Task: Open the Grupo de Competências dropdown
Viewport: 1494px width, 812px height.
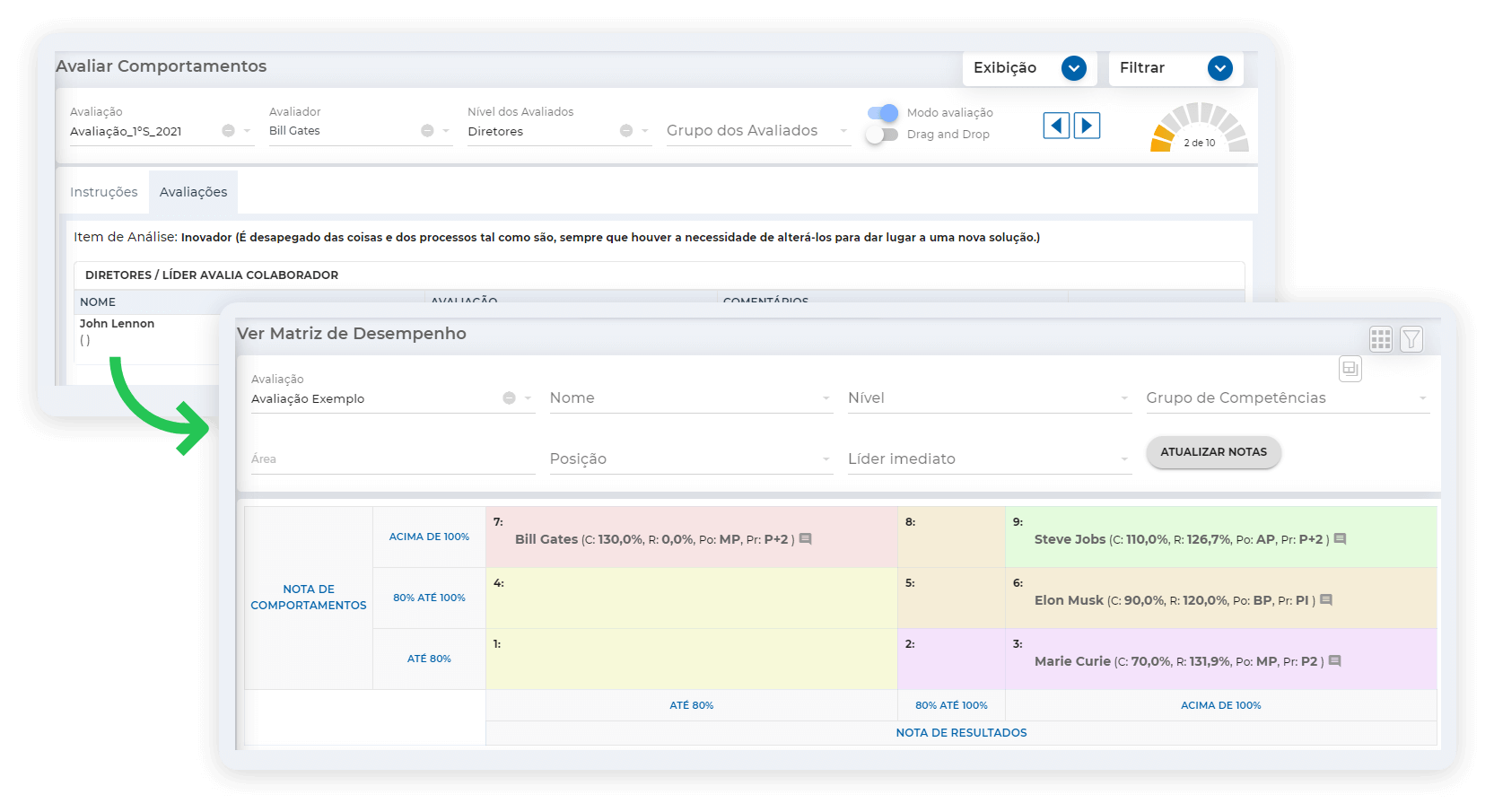Action: (x=1286, y=398)
